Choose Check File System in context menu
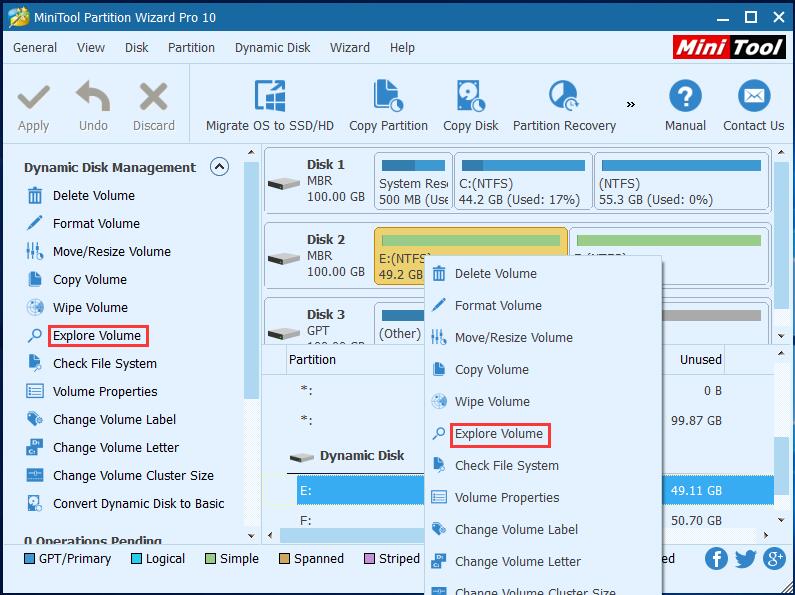This screenshot has width=795, height=595. [x=543, y=466]
